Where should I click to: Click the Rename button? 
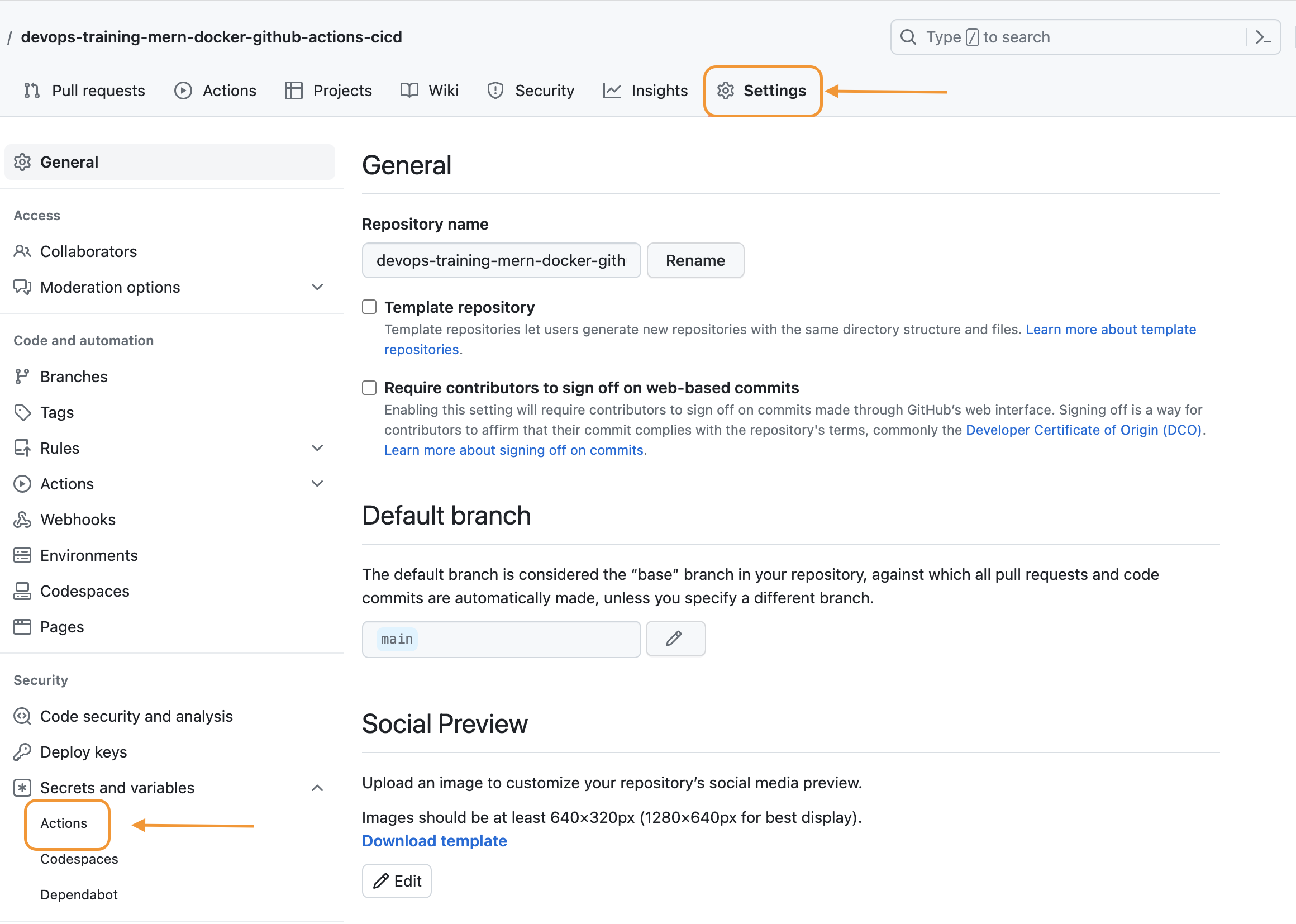pyautogui.click(x=695, y=260)
